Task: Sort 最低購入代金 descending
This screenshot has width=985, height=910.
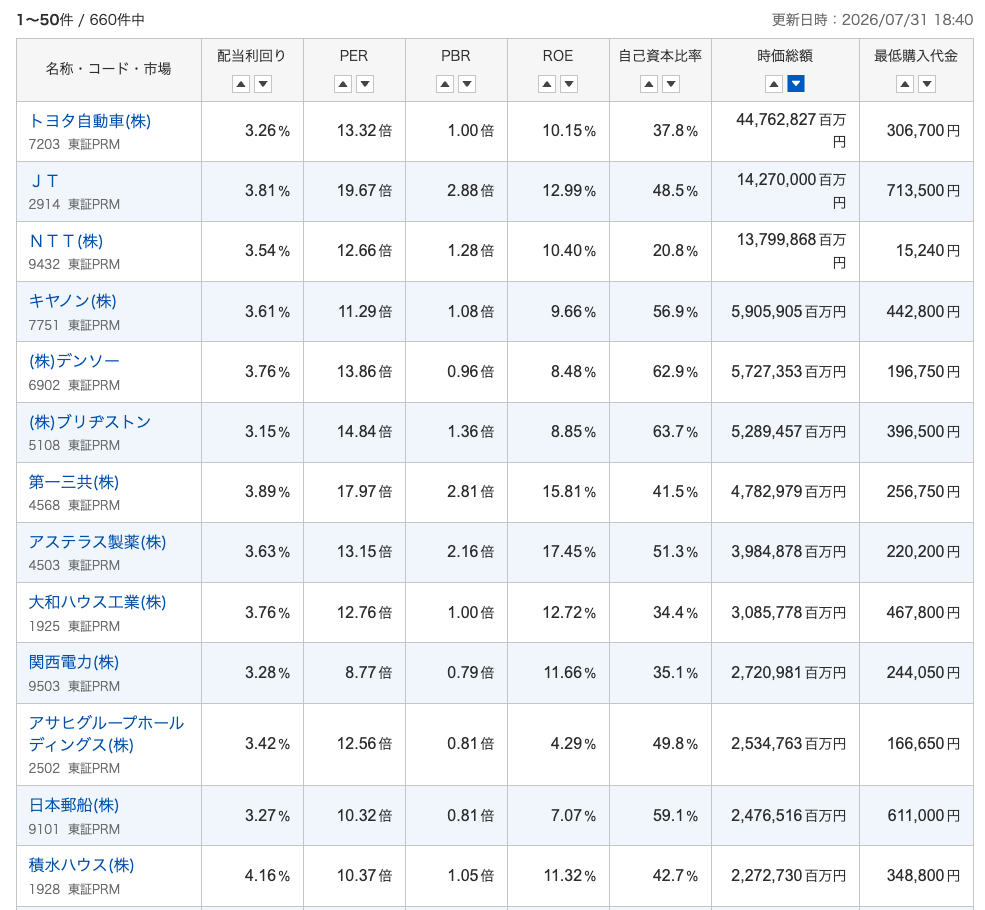Action: click(927, 84)
